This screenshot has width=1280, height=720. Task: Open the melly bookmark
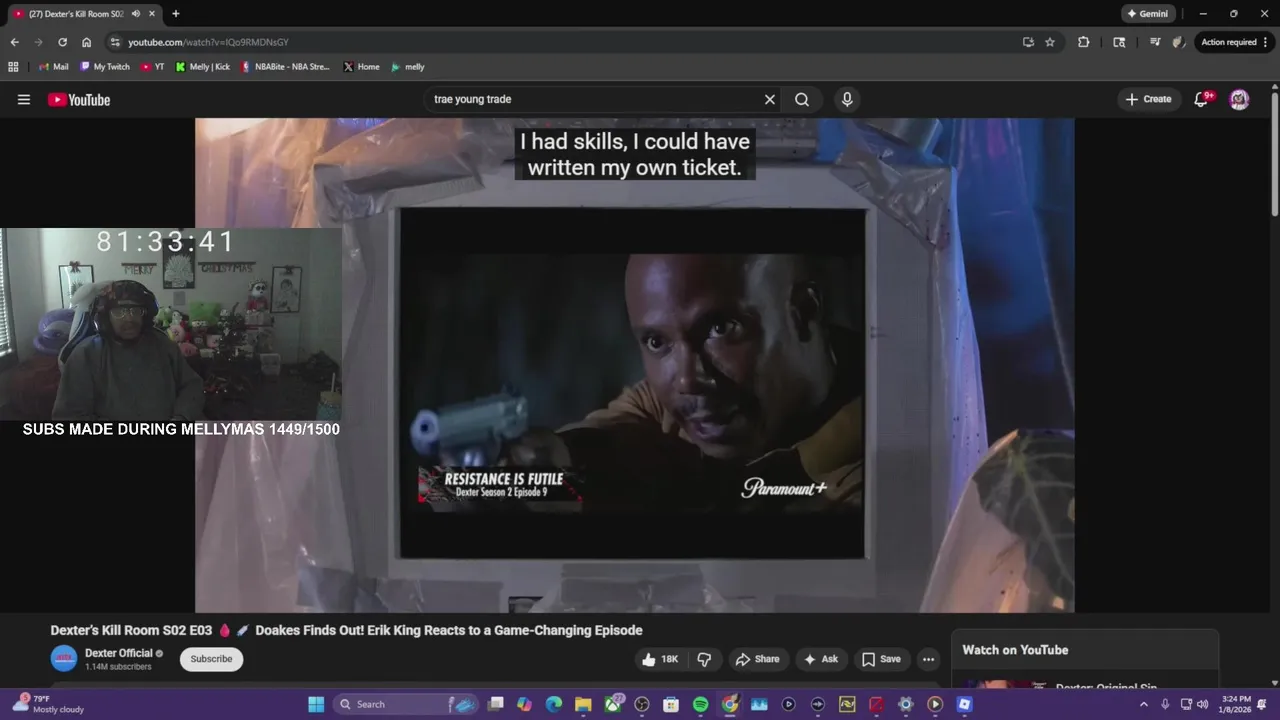point(408,67)
